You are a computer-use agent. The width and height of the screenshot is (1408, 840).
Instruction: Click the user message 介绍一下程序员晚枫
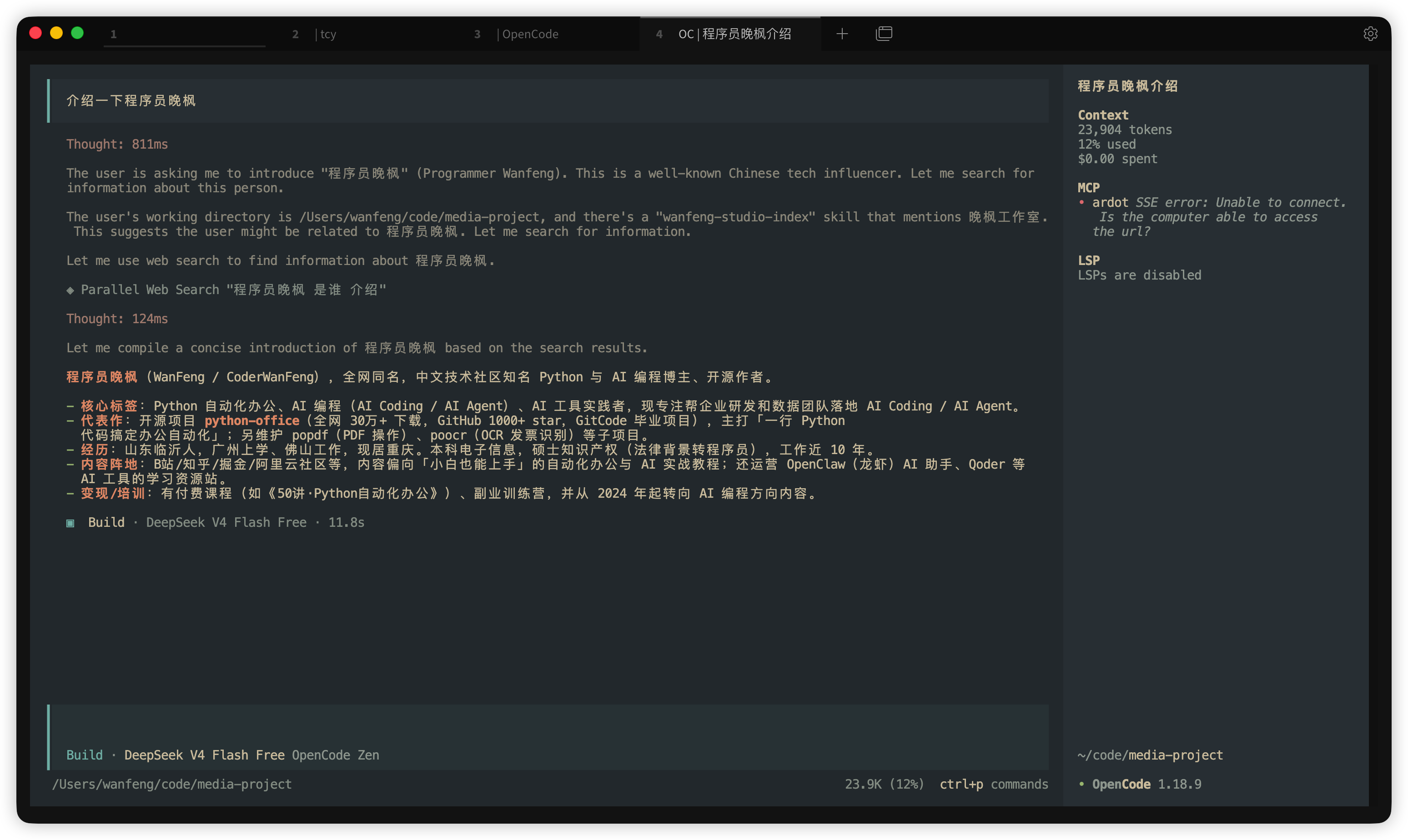click(x=131, y=101)
